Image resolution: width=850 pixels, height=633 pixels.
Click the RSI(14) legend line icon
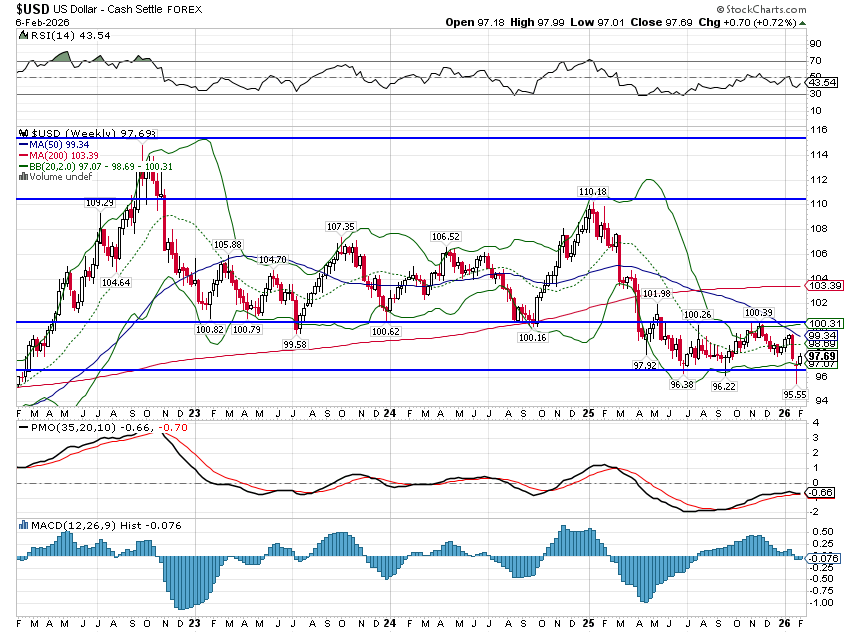(25, 34)
